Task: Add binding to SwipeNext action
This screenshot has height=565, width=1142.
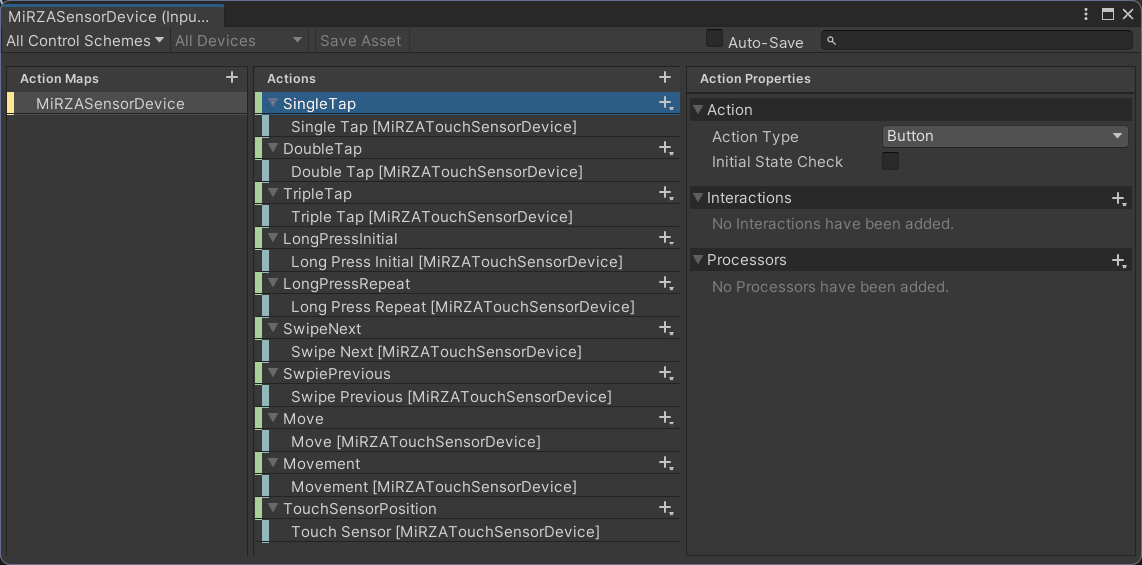Action: coord(665,328)
